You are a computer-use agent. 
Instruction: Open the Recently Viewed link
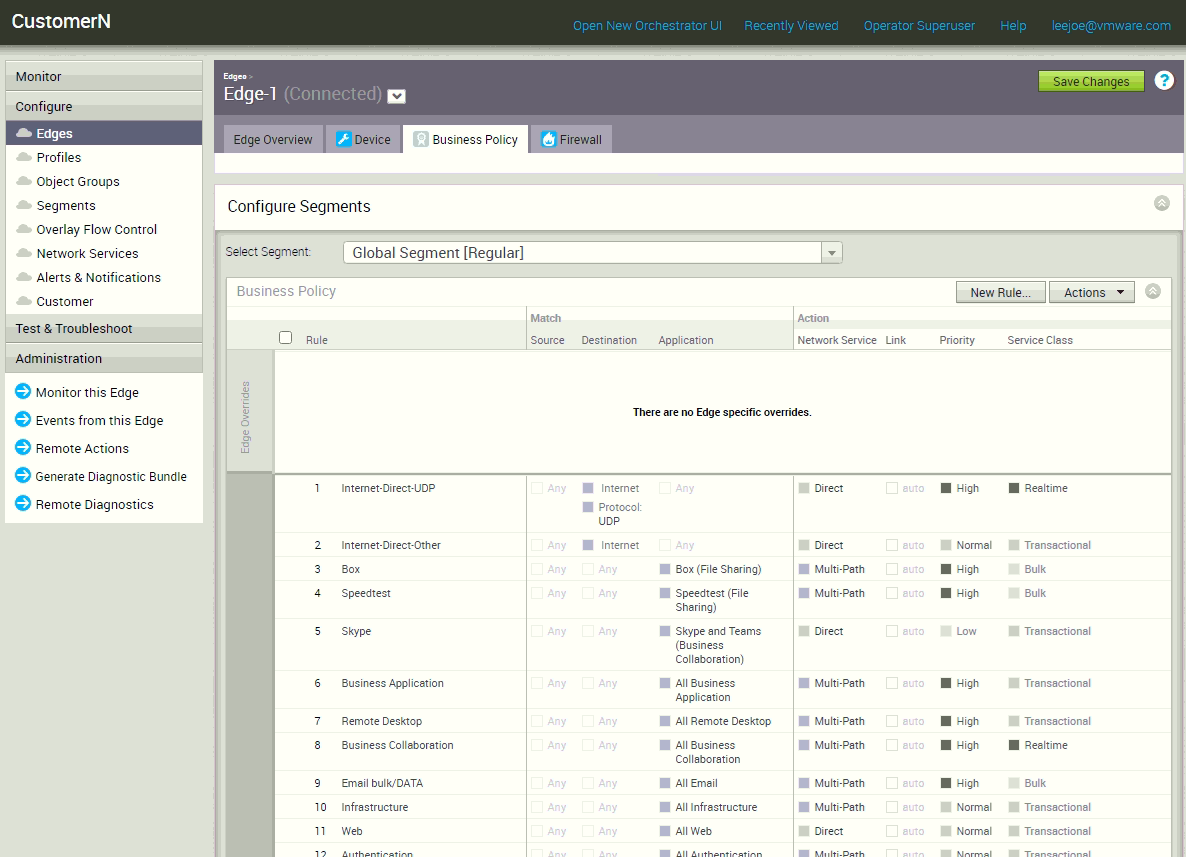tap(791, 26)
